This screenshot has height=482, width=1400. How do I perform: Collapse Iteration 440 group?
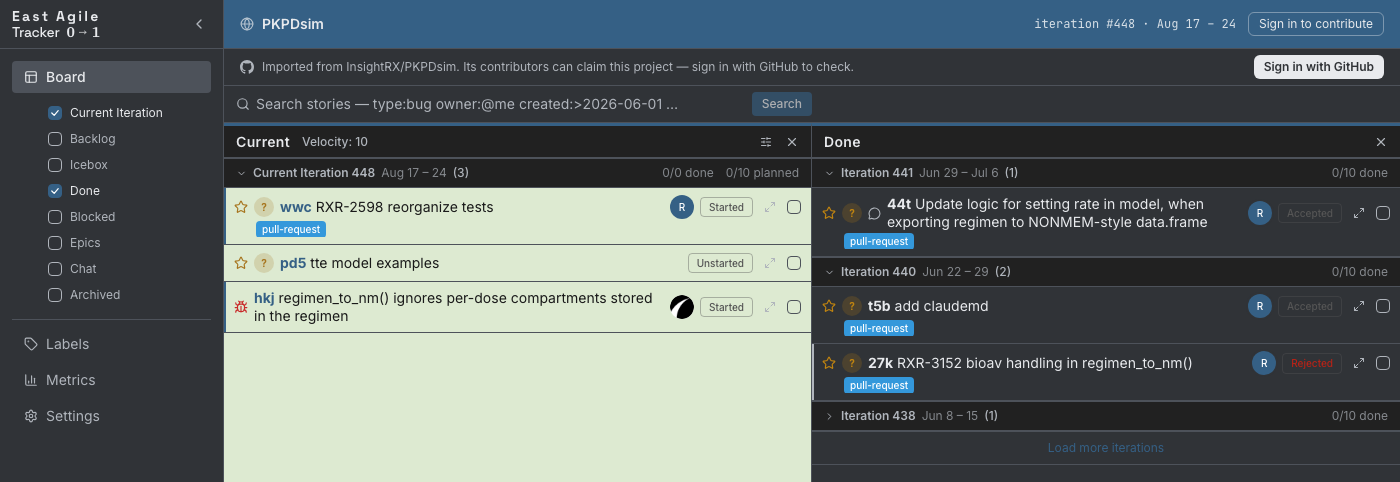coord(829,272)
